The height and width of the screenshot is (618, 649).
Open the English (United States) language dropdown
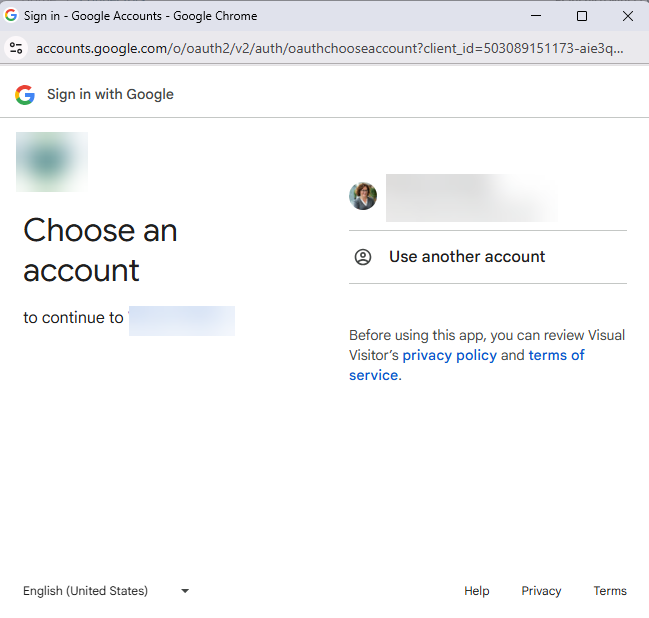[86, 591]
